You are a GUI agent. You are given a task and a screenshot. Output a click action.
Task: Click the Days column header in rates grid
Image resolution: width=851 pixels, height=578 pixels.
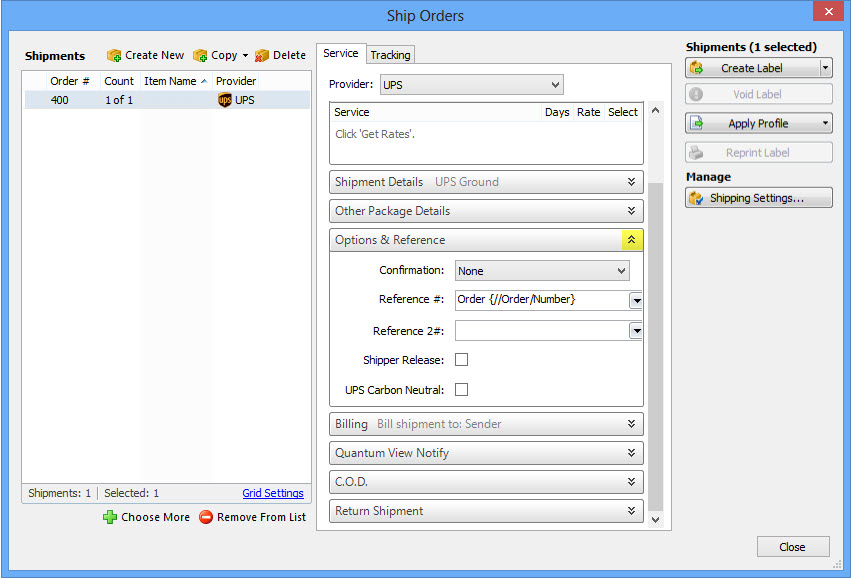tap(557, 112)
